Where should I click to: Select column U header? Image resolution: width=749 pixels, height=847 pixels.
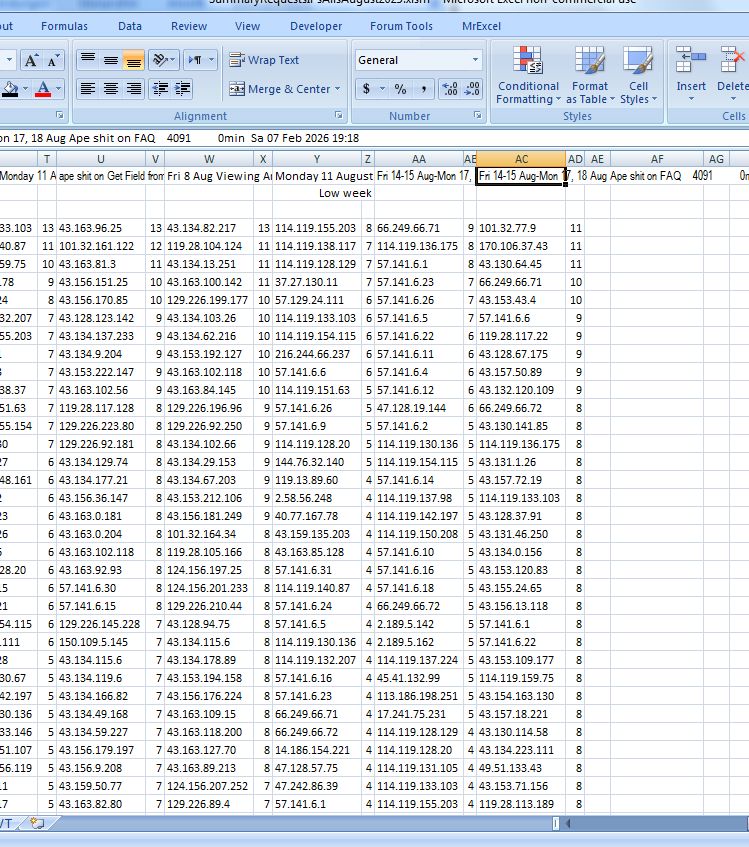pyautogui.click(x=101, y=159)
